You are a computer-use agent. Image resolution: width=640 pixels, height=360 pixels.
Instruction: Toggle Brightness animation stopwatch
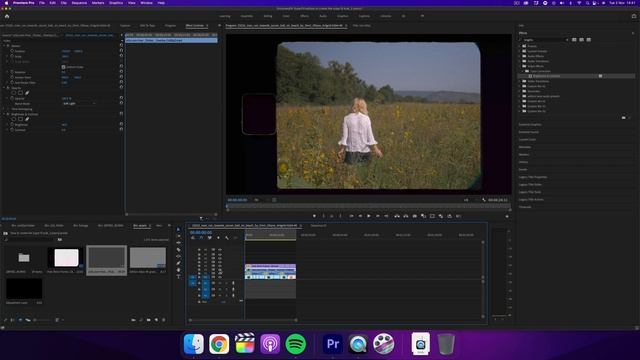click(x=12, y=124)
